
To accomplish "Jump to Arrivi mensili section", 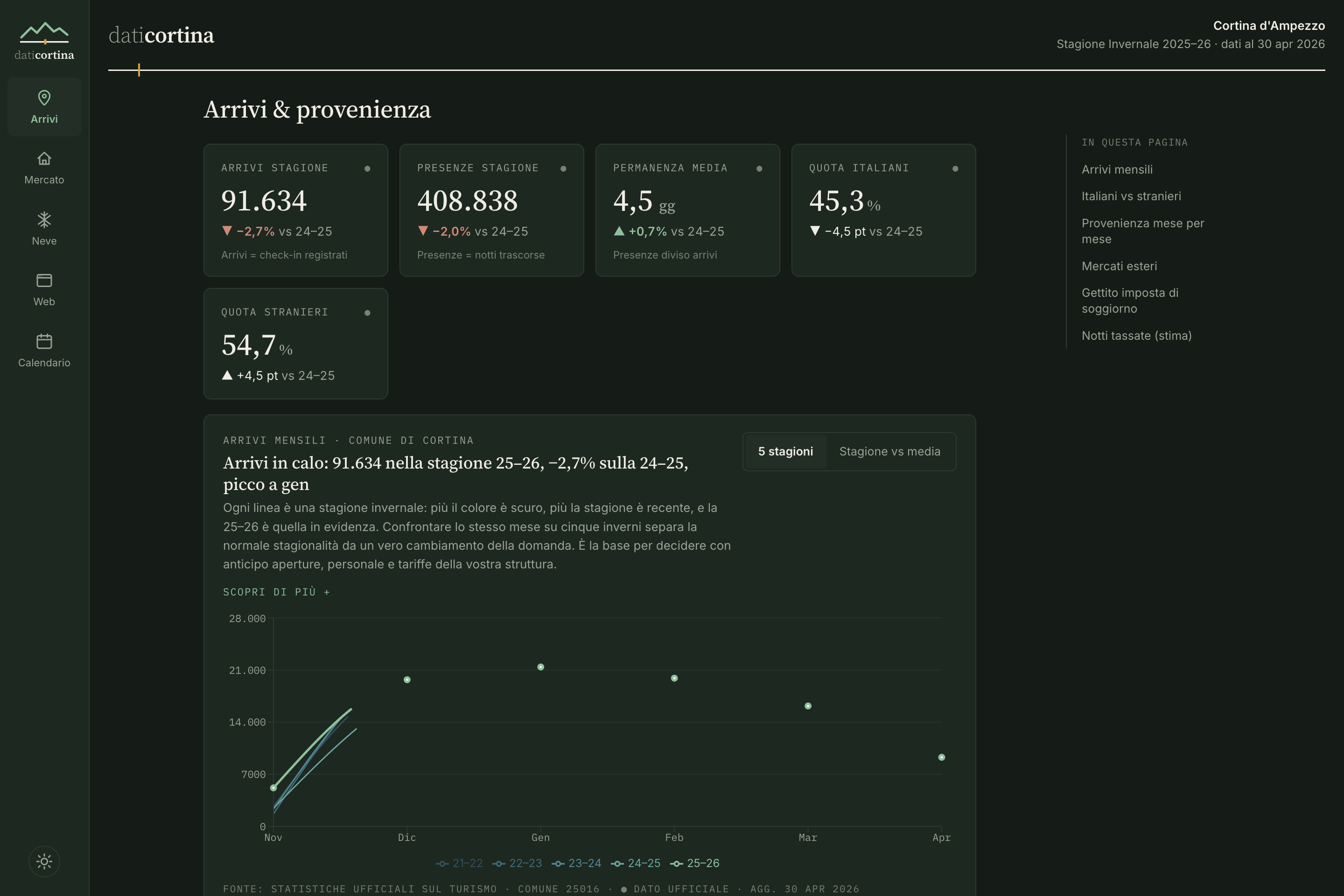I will [1117, 170].
